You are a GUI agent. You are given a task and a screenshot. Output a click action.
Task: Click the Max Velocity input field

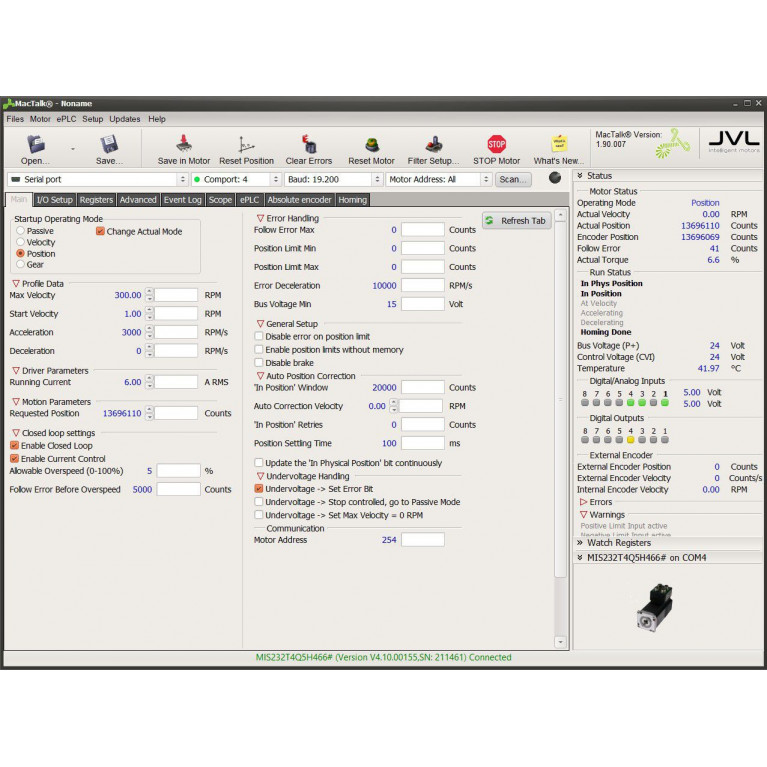point(176,295)
